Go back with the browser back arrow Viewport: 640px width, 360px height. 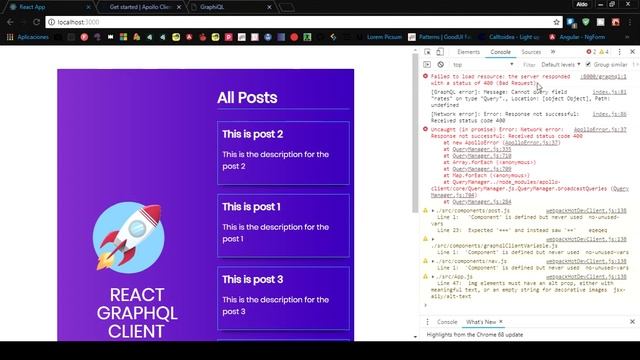[x=10, y=22]
